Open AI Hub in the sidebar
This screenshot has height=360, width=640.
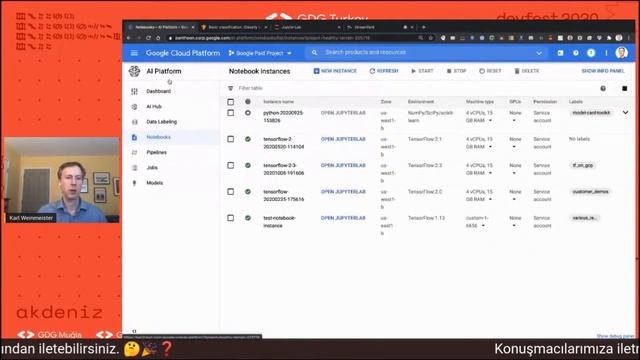[x=154, y=107]
